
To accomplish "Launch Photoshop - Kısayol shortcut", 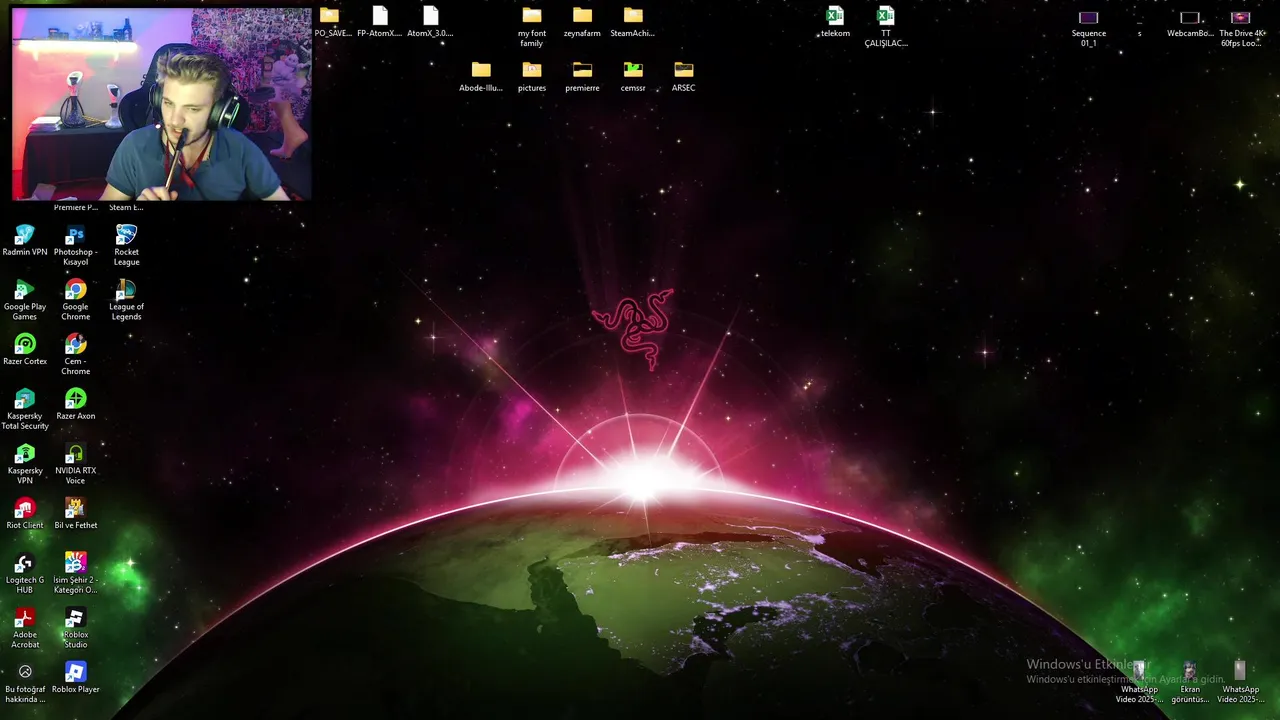I will [x=75, y=246].
